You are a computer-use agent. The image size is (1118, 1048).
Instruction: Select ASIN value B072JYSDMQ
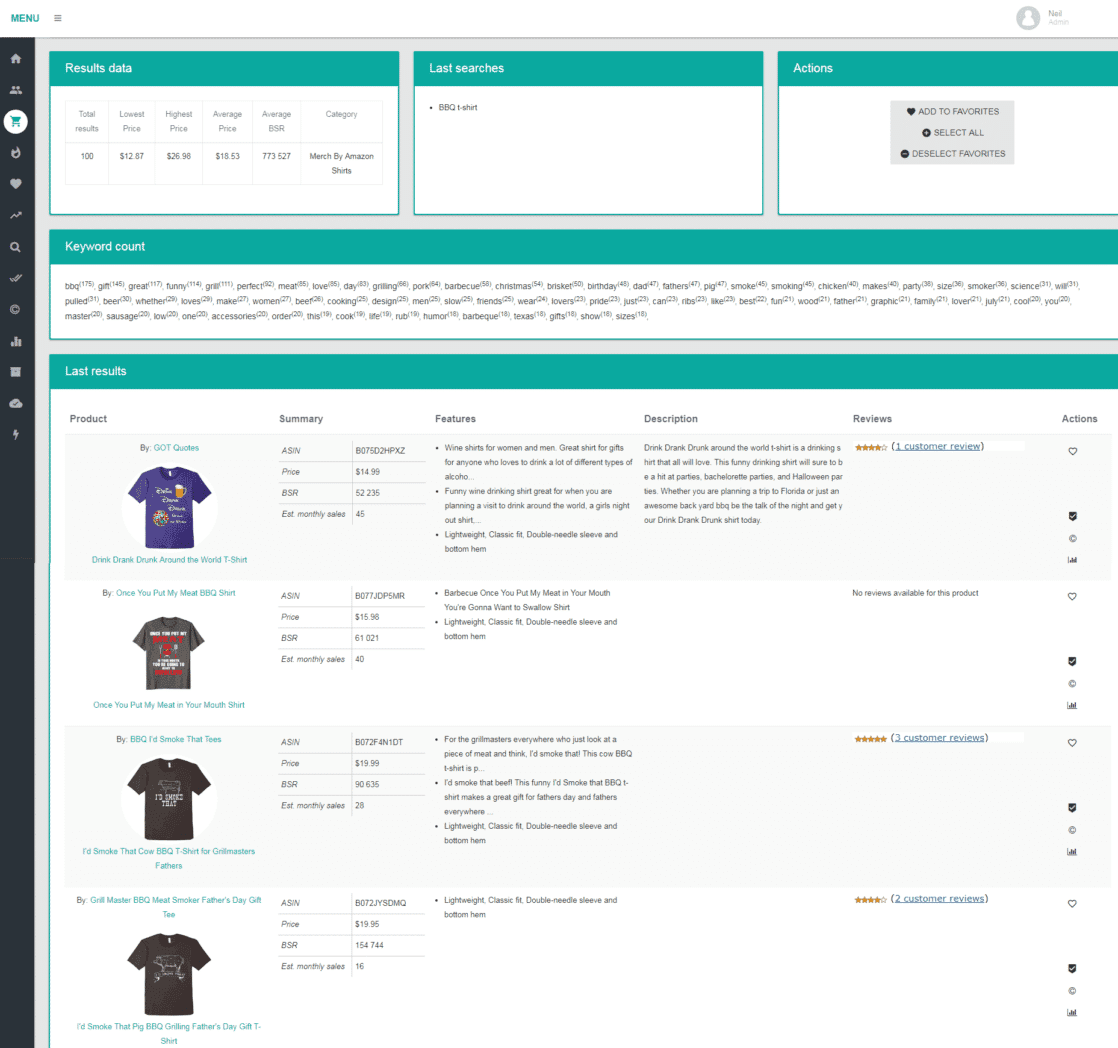380,903
